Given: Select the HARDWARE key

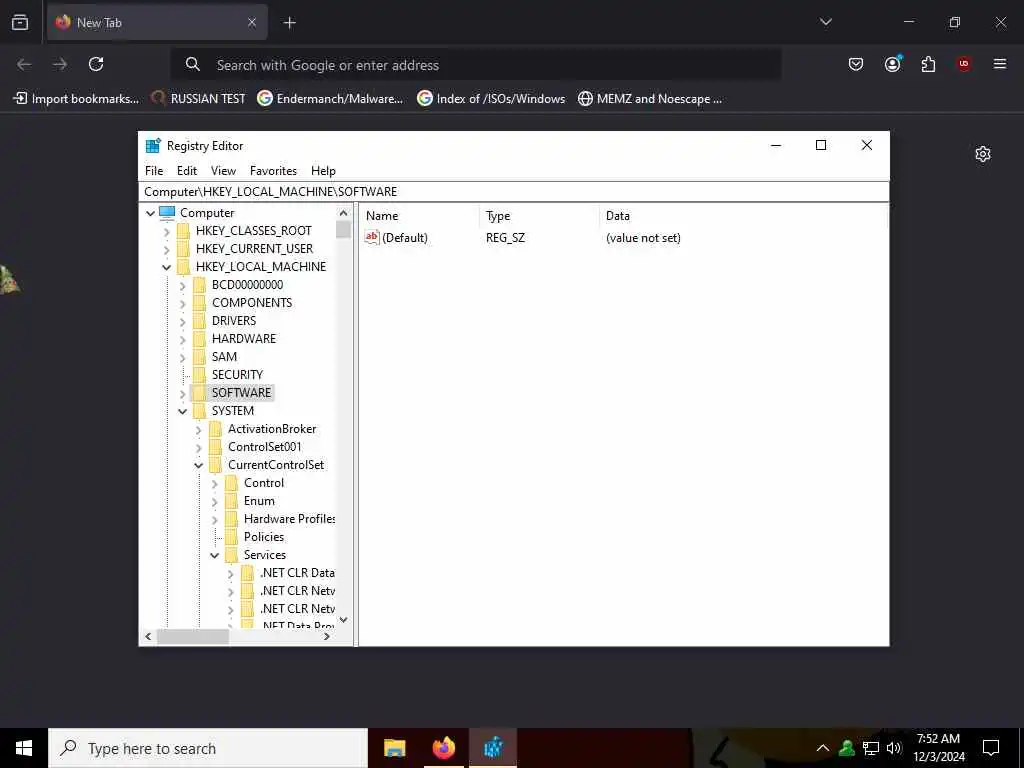Looking at the screenshot, I should [244, 338].
